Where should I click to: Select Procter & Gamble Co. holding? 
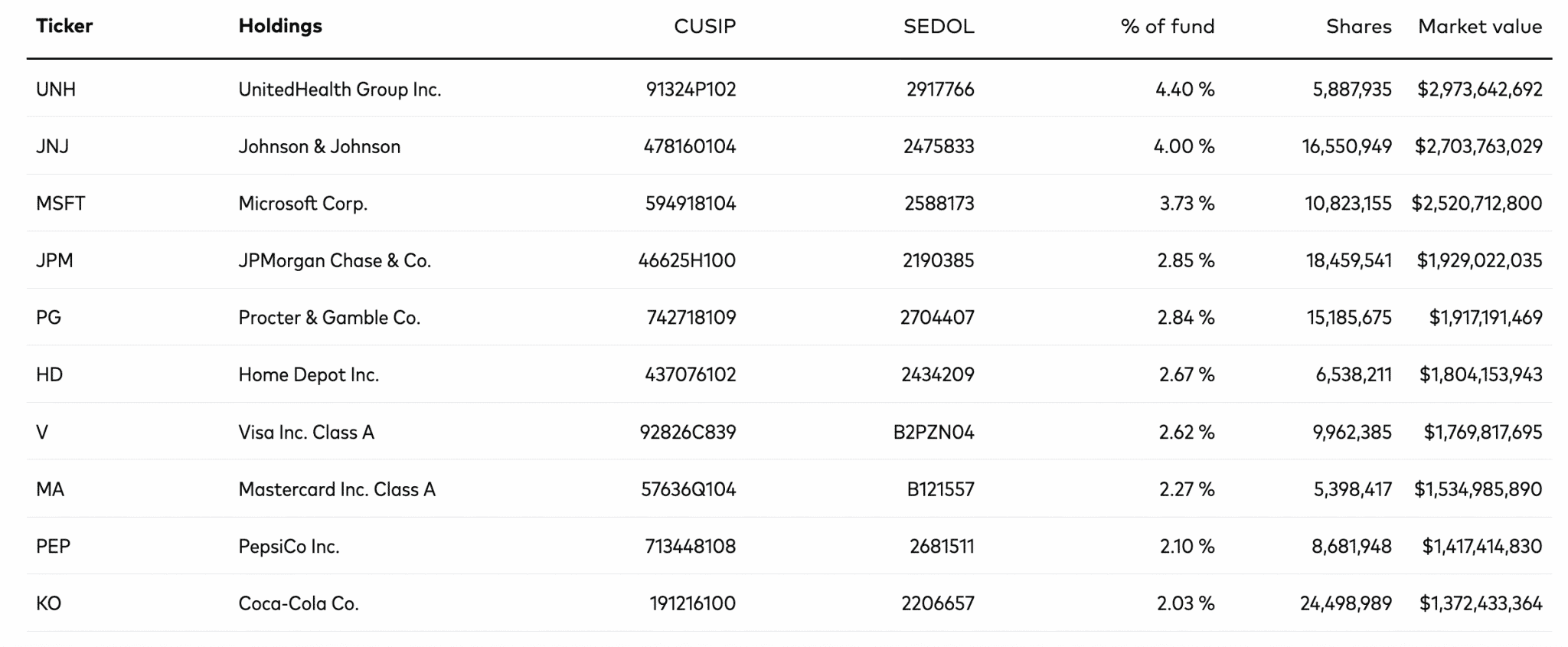(329, 318)
